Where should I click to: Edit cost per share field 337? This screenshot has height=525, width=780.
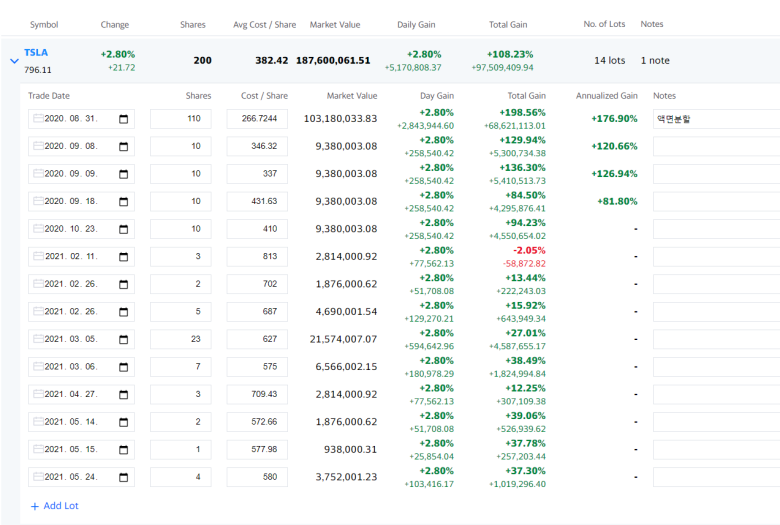[257, 174]
